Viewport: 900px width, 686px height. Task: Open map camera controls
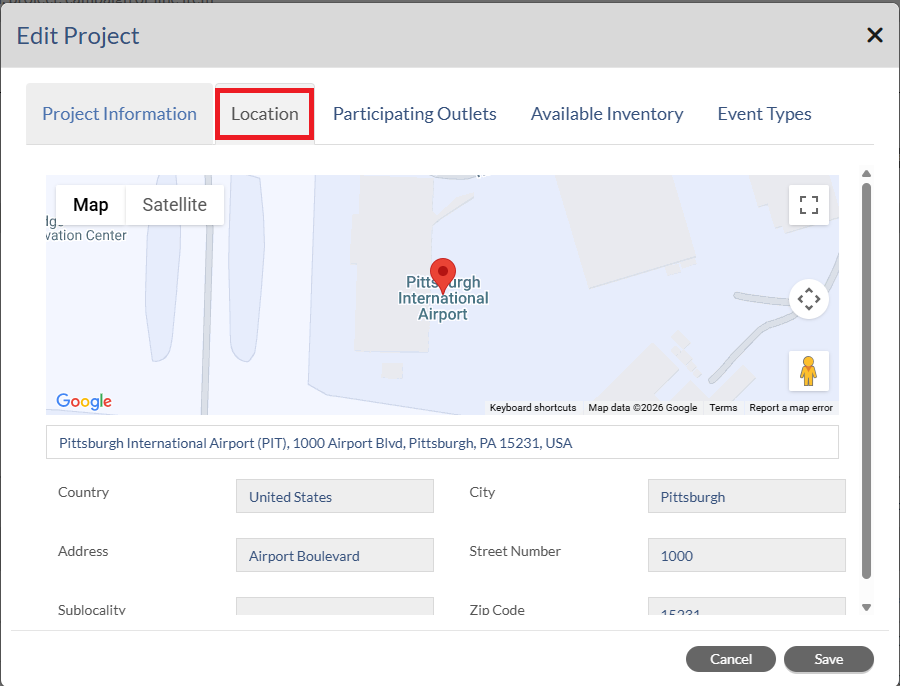(x=808, y=299)
